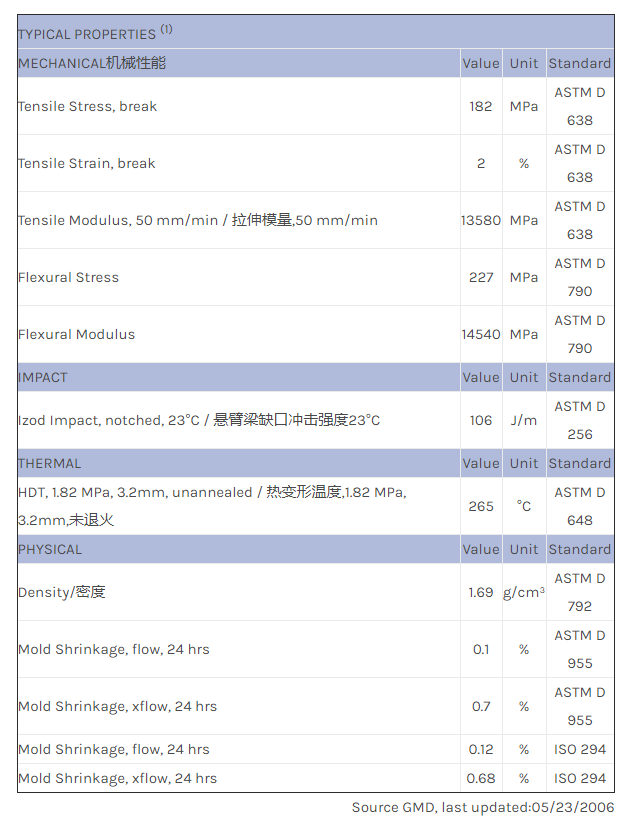Select the Density row label
The image size is (618, 834).
[x=62, y=592]
